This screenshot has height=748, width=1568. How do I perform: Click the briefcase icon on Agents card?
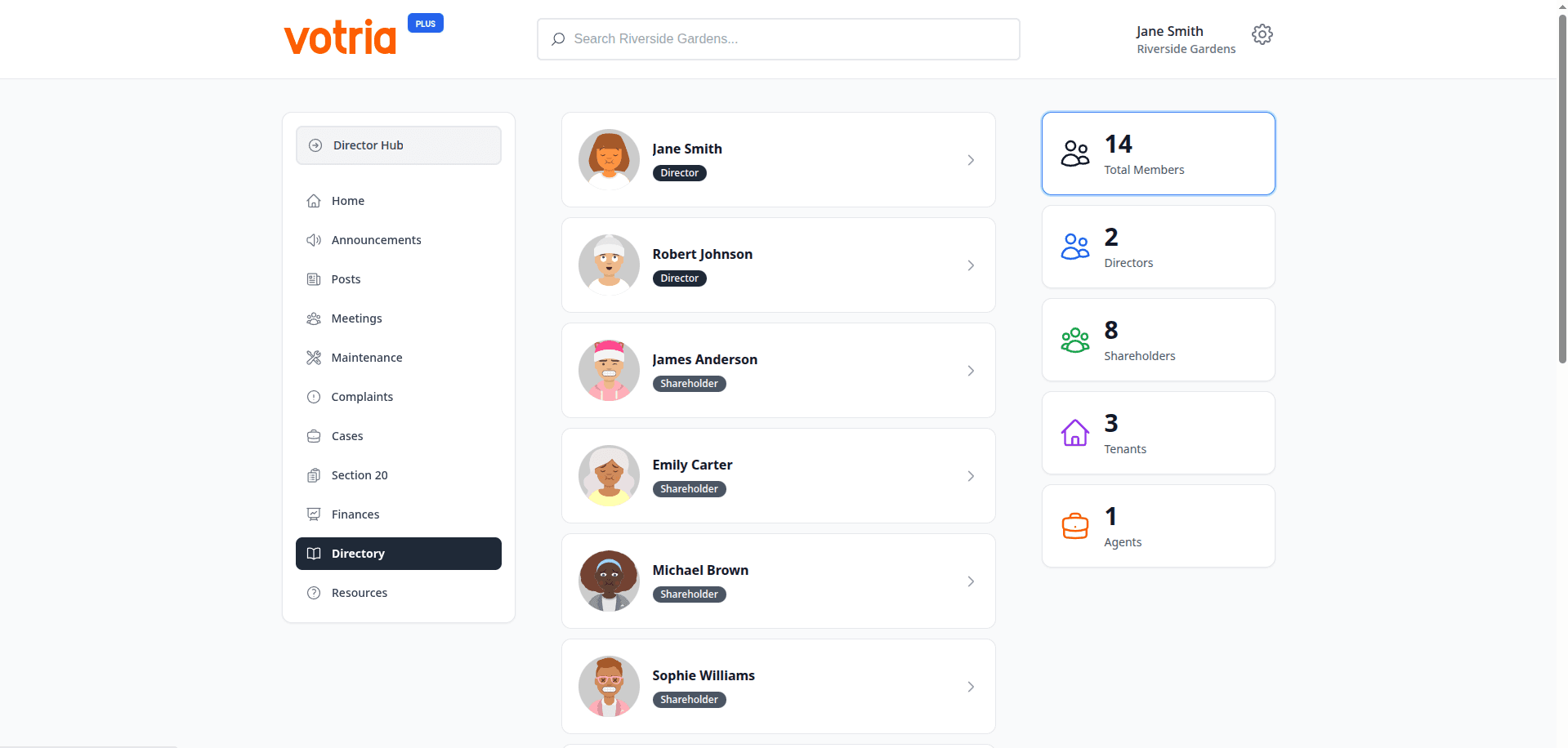tap(1074, 526)
